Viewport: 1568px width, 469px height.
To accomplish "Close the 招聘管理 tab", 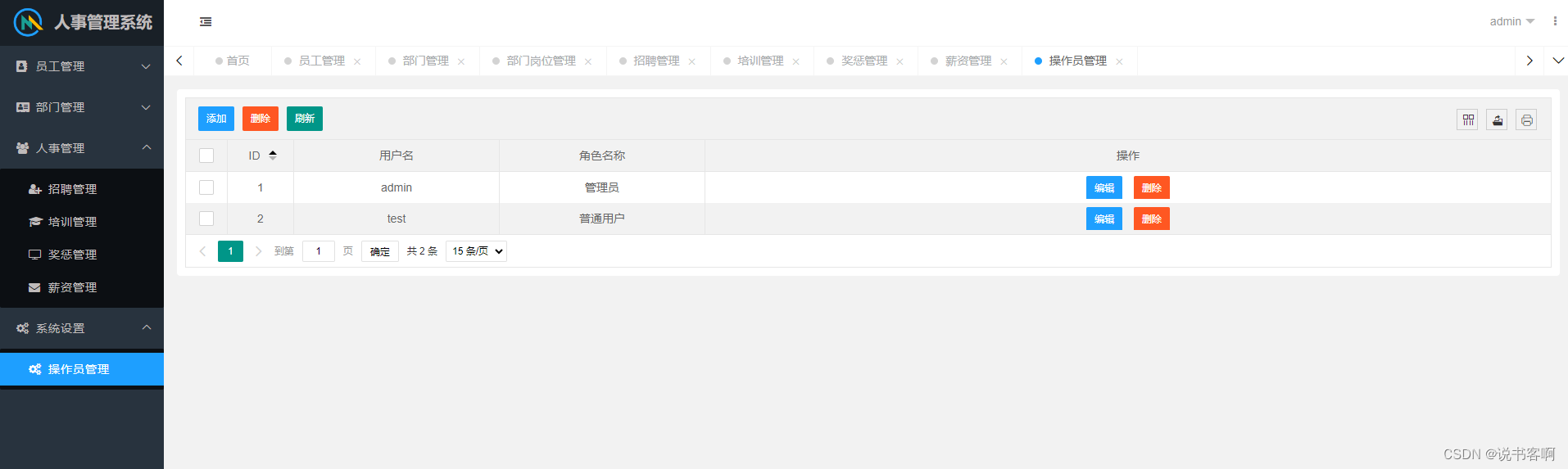I will point(692,61).
